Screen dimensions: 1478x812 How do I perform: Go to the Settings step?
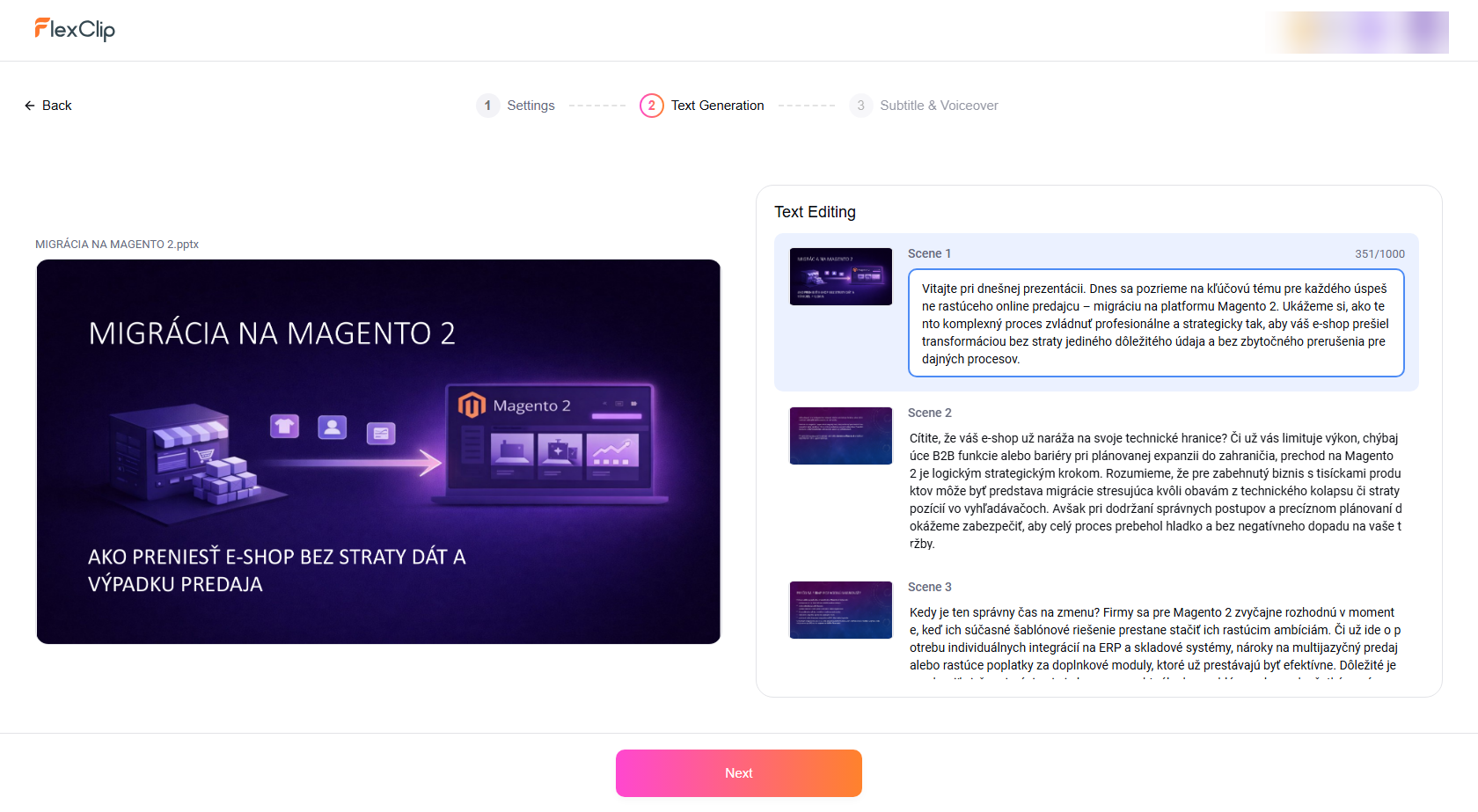[x=530, y=105]
